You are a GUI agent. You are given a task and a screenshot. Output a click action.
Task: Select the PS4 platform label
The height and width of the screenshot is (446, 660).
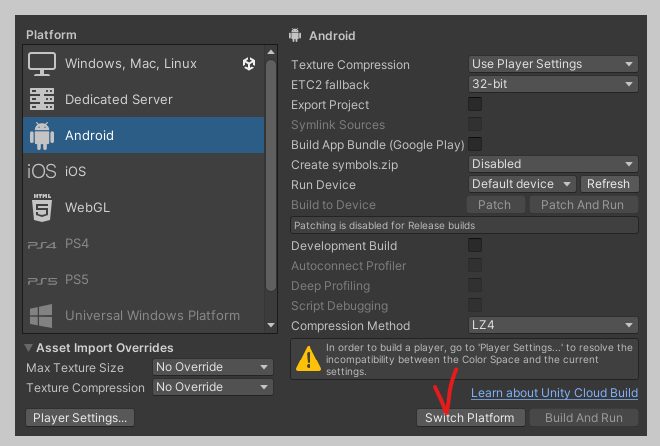tap(77, 244)
